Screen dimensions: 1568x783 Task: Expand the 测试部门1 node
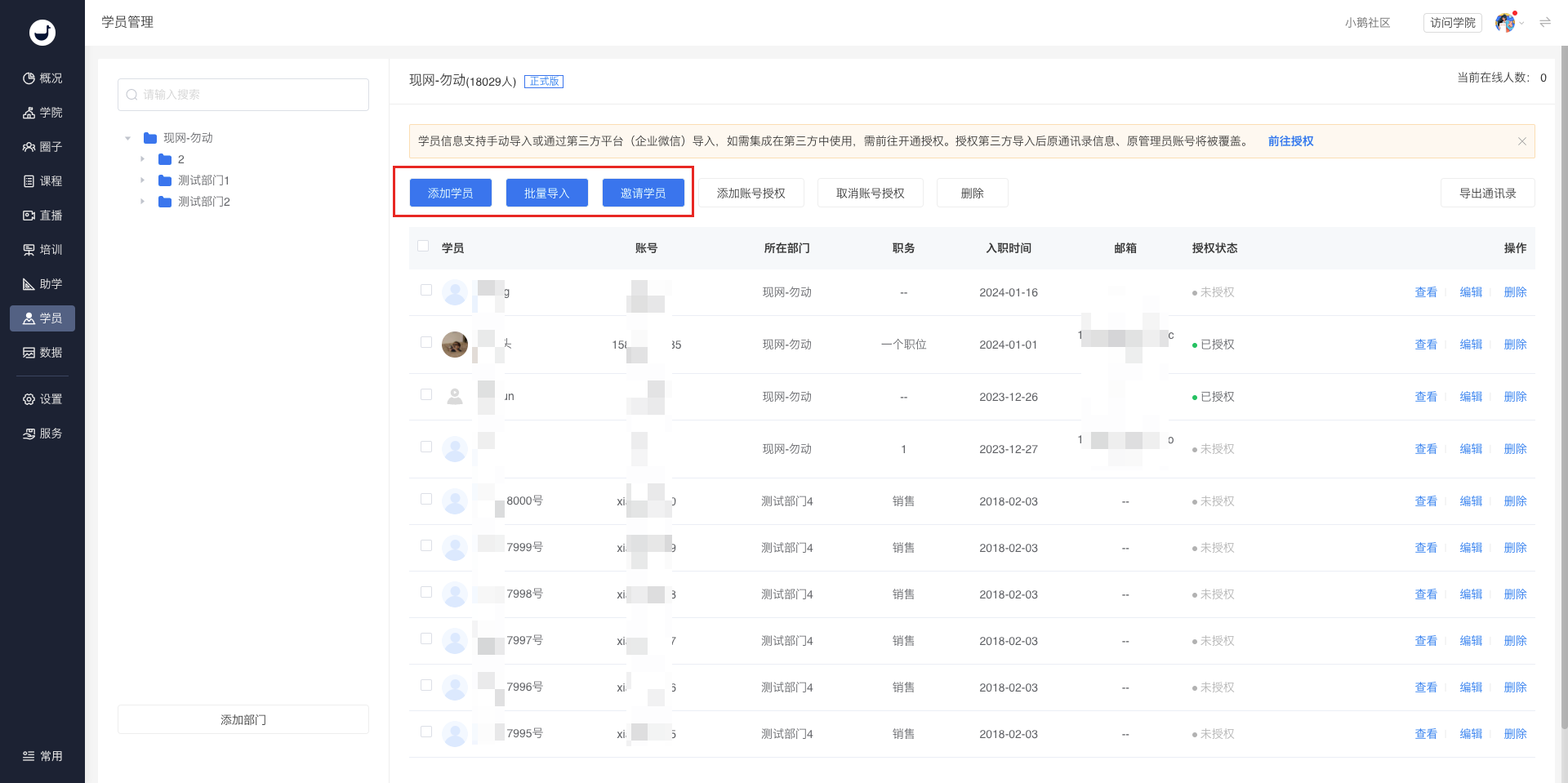tap(143, 180)
